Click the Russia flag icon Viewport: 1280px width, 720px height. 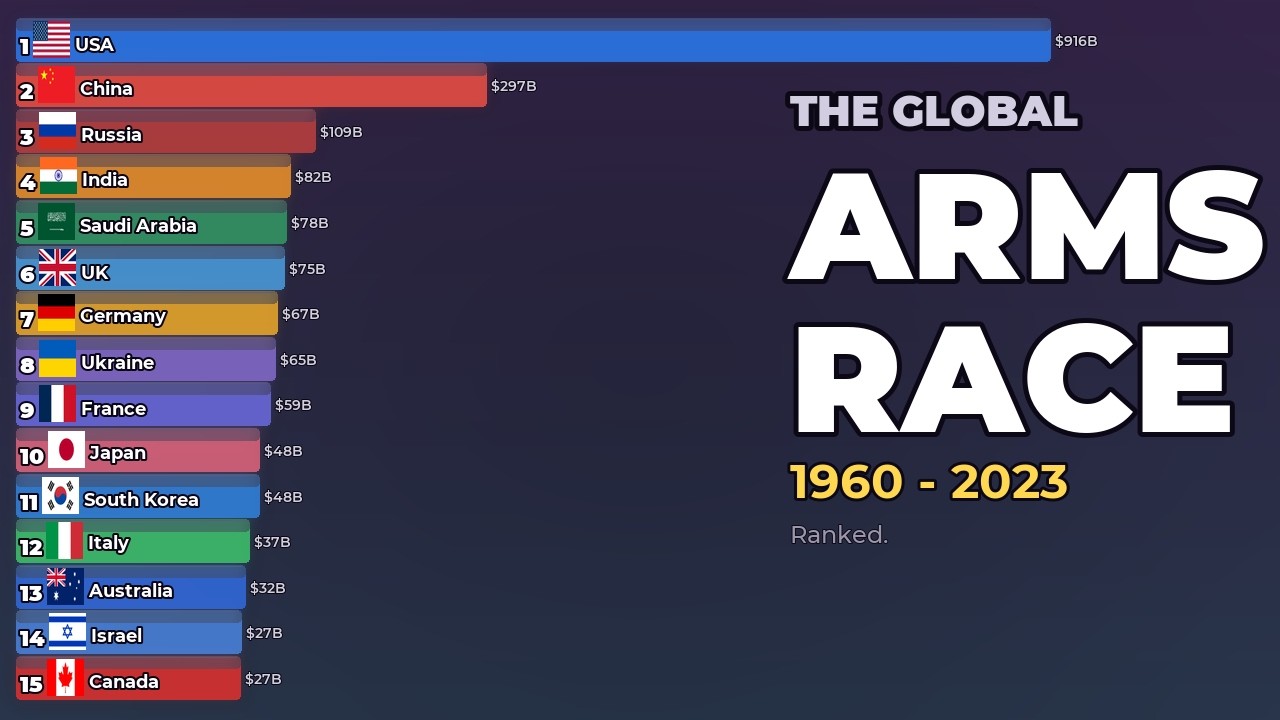pyautogui.click(x=57, y=132)
